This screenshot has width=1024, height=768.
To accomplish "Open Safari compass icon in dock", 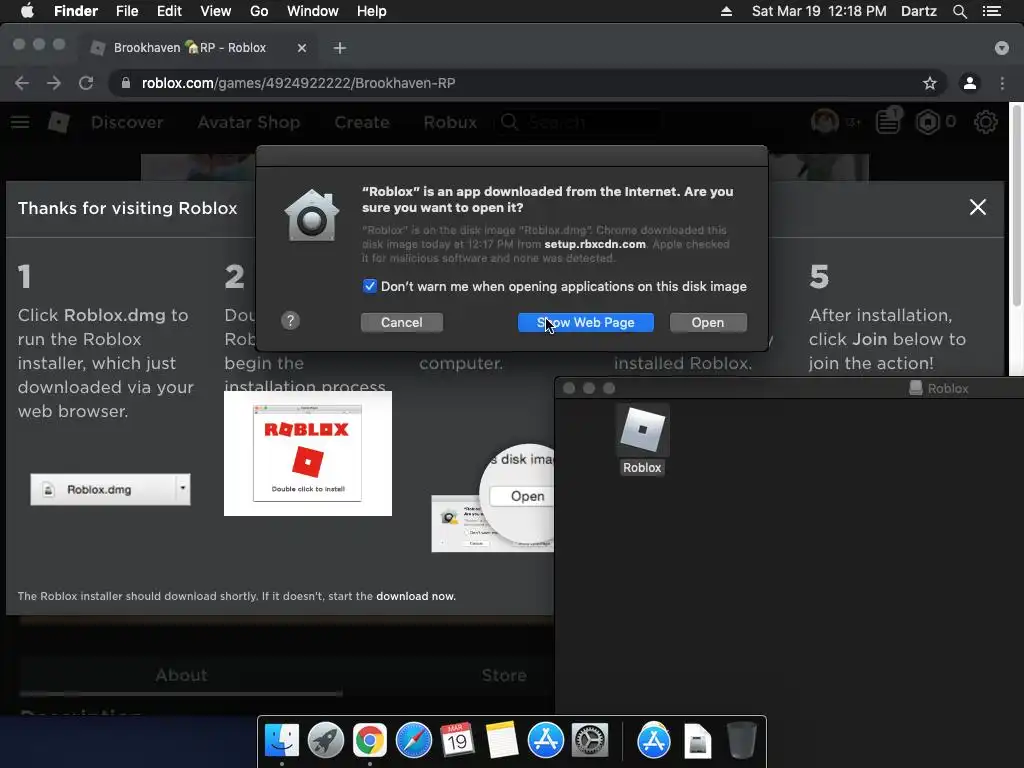I will click(413, 741).
